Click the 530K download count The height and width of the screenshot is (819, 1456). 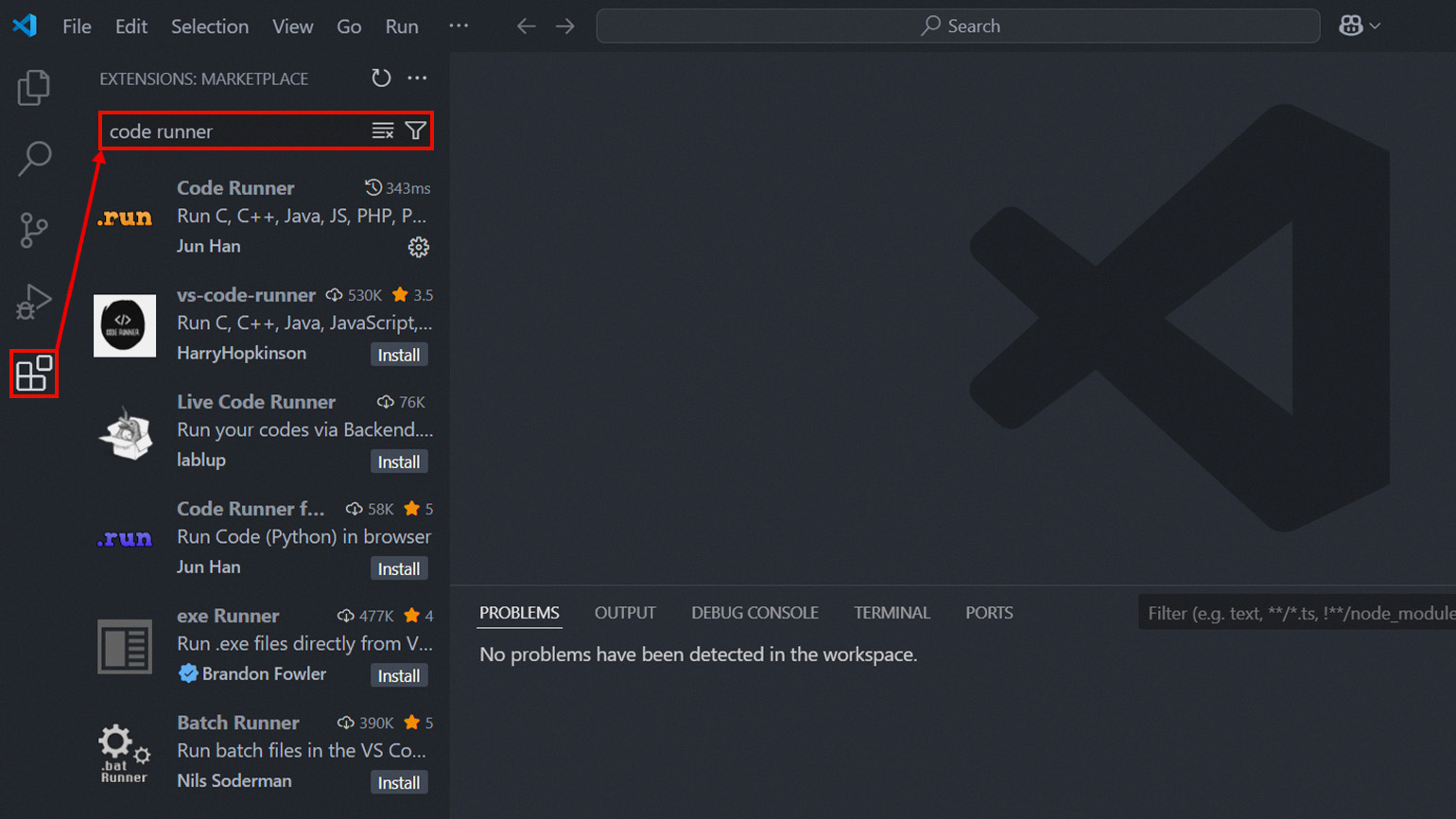click(354, 295)
